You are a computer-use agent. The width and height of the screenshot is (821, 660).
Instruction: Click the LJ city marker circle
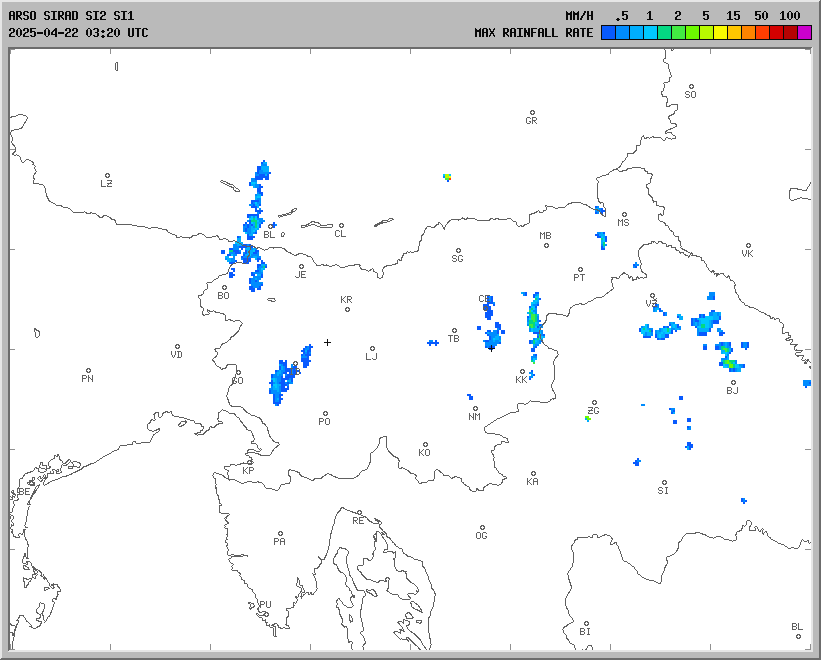tap(372, 349)
